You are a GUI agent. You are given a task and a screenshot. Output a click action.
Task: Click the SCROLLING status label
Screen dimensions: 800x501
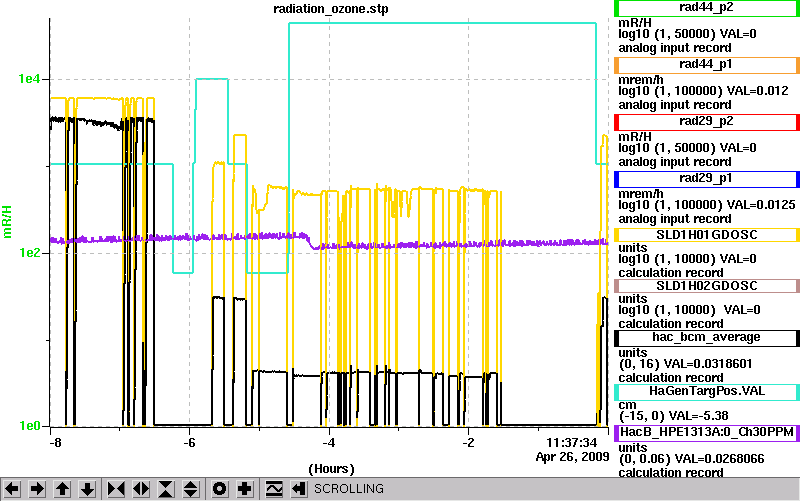click(348, 489)
